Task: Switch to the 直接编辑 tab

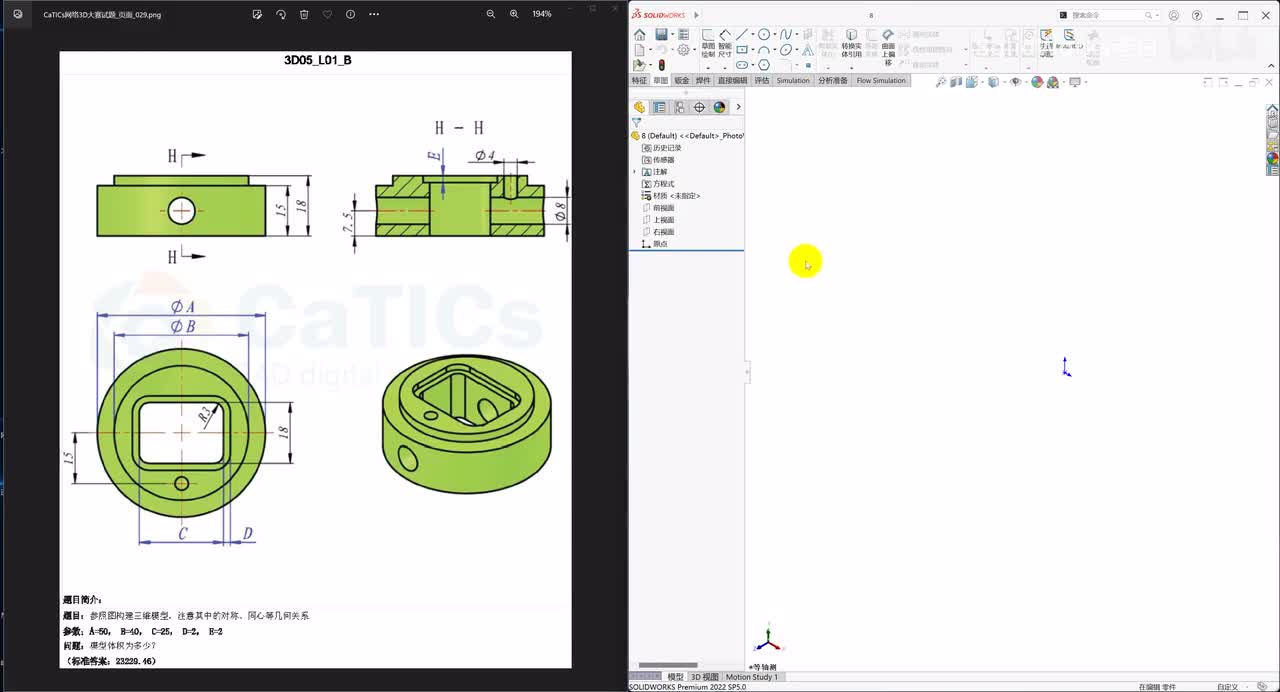Action: 732,80
